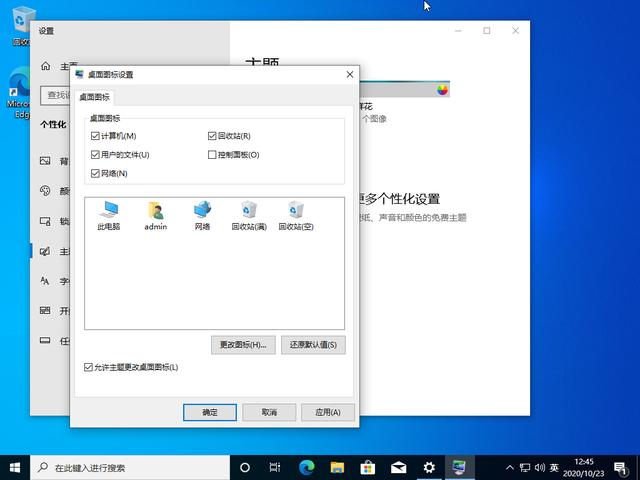The image size is (640, 480).
Task: Open the background picture icon in Settings sidebar
Action: (45, 161)
